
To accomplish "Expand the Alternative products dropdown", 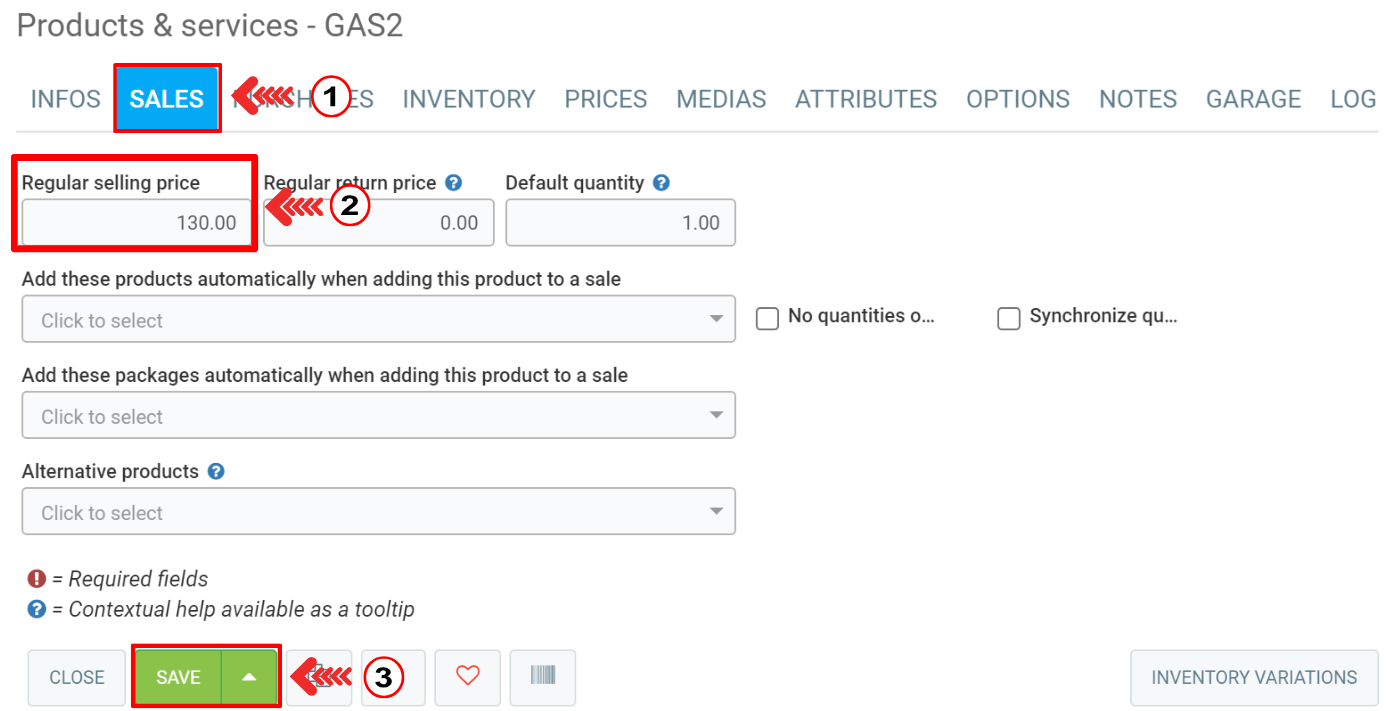I will (x=378, y=512).
